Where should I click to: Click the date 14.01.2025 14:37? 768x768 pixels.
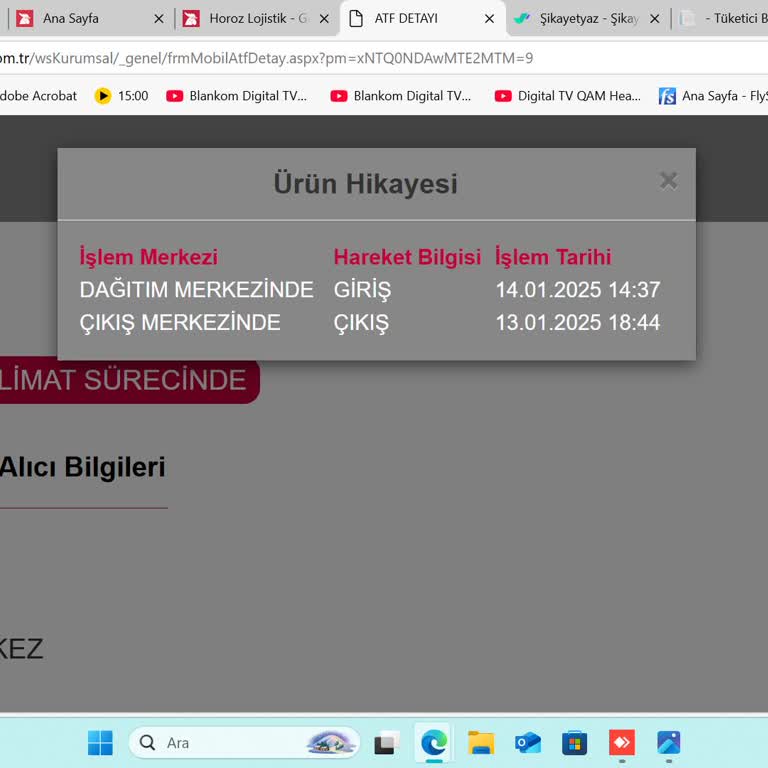pos(578,289)
